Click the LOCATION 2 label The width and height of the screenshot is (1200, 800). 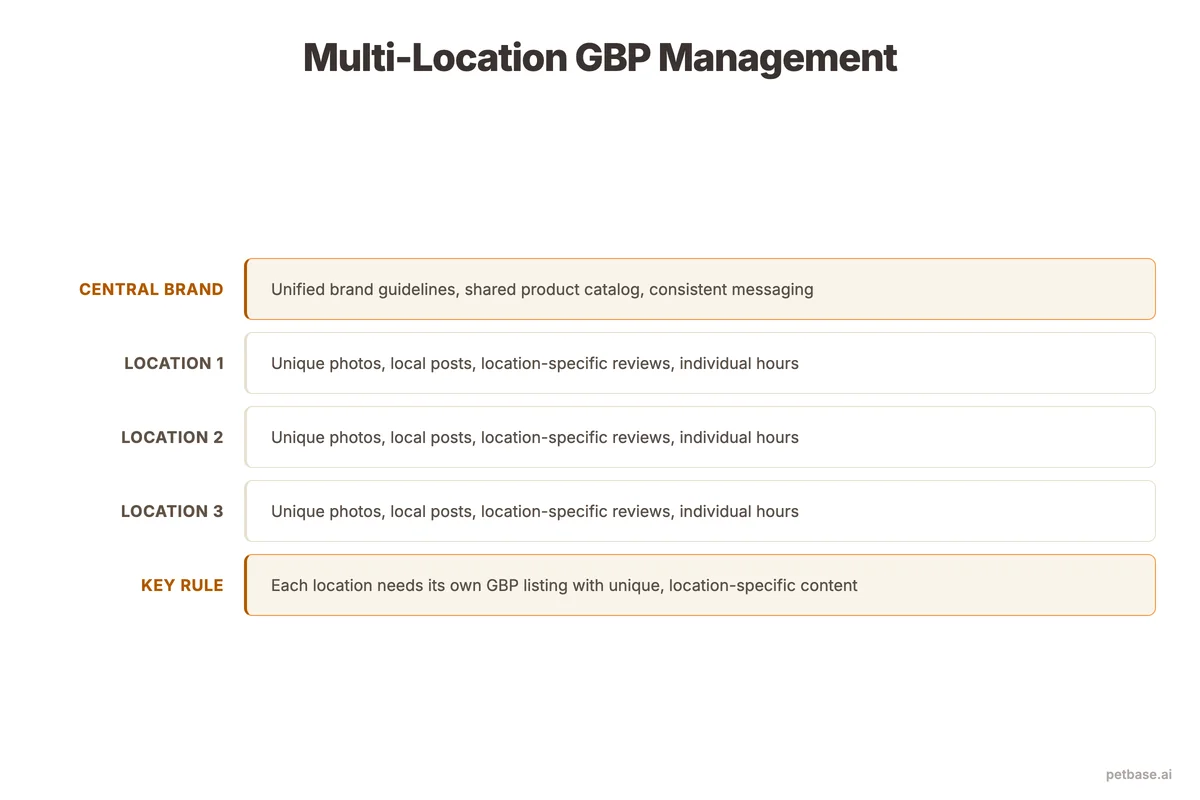[x=172, y=437]
